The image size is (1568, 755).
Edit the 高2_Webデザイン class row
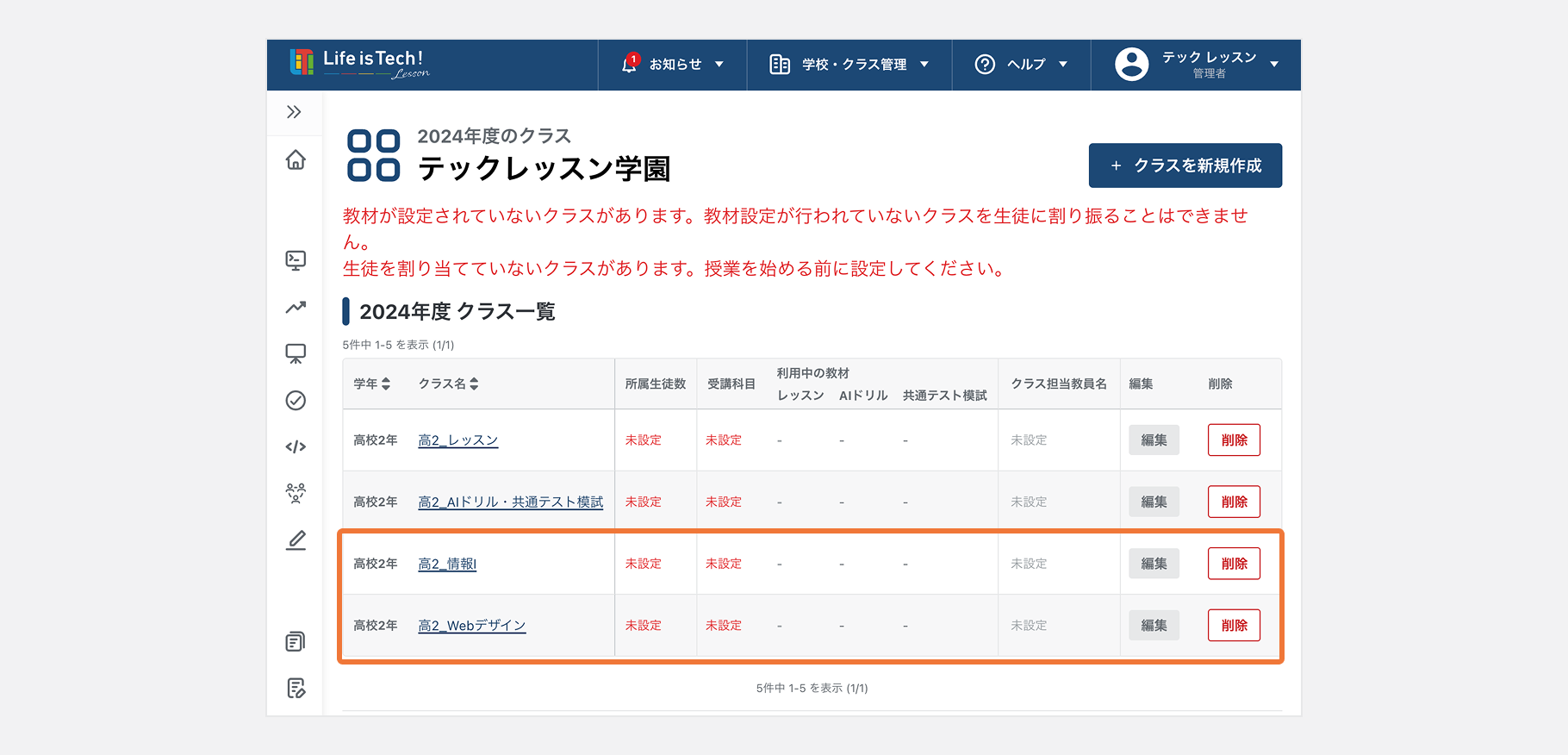(1154, 626)
